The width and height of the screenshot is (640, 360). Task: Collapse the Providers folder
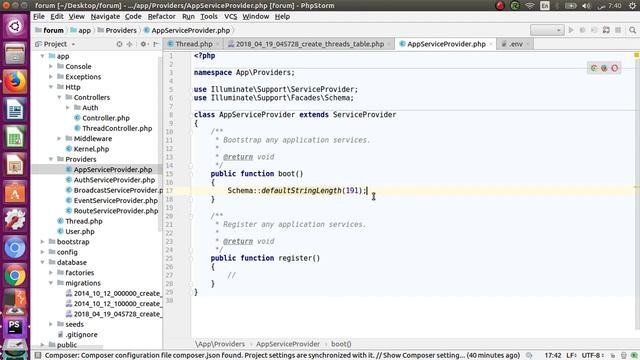pos(51,159)
